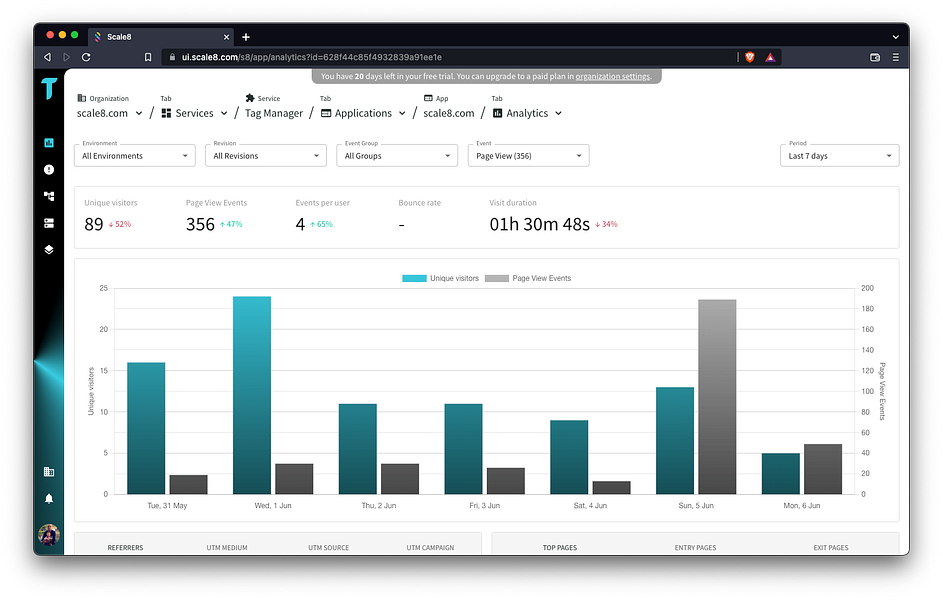Click the Tue, 31 May axis label
Image resolution: width=943 pixels, height=600 pixels.
[167, 506]
